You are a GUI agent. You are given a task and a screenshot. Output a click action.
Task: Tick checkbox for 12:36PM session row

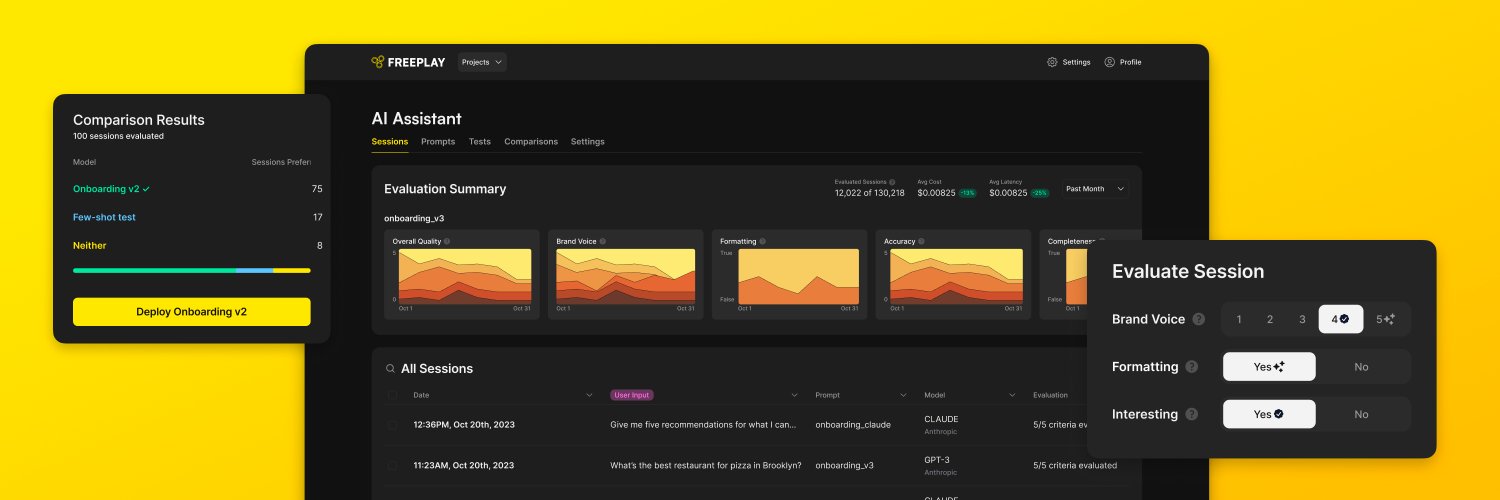point(392,425)
